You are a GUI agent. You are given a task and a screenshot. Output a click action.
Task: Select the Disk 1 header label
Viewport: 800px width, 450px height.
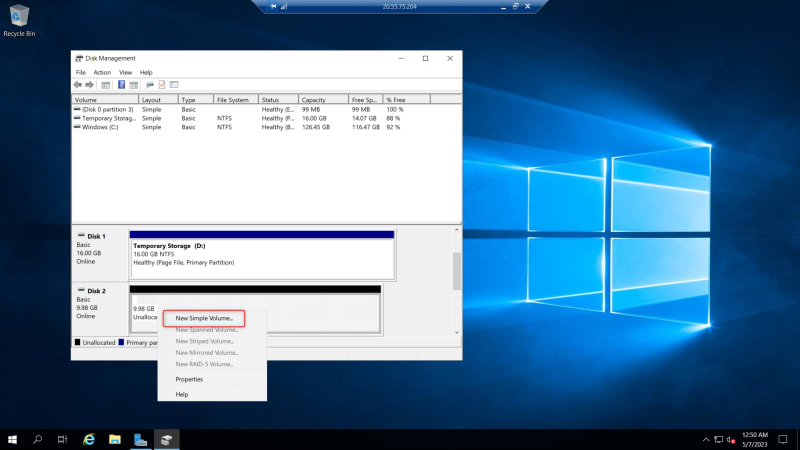pyautogui.click(x=96, y=236)
